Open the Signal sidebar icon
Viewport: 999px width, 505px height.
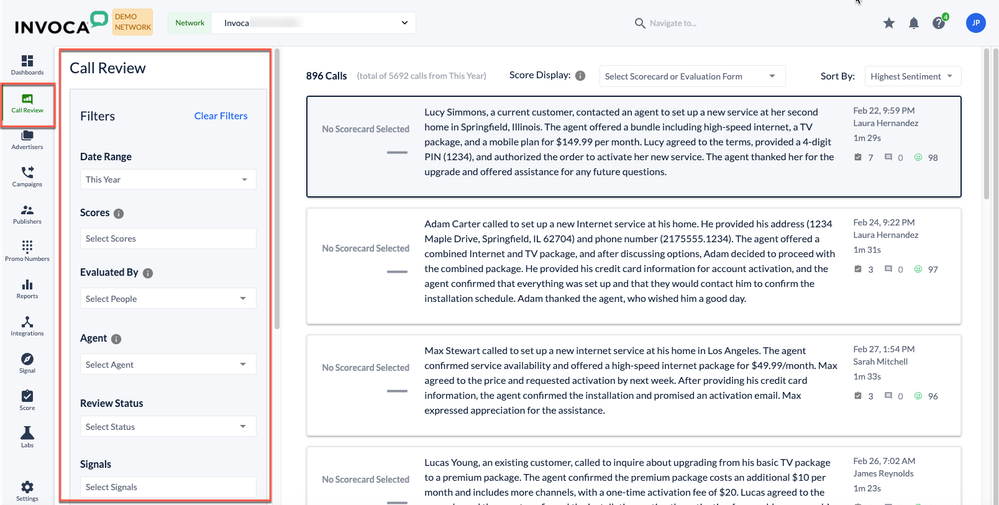27,363
